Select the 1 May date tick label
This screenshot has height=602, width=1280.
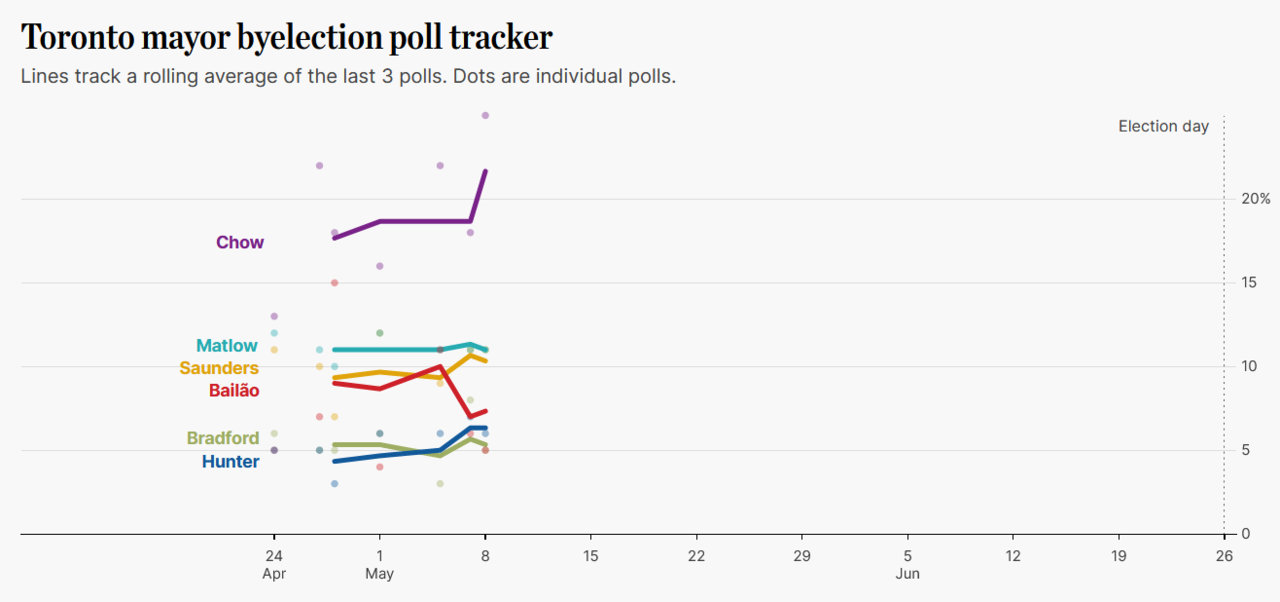(x=379, y=565)
